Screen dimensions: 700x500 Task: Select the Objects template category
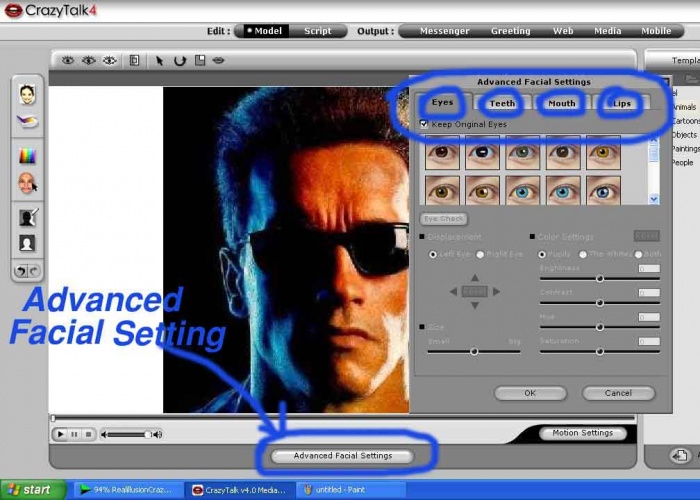(x=684, y=135)
